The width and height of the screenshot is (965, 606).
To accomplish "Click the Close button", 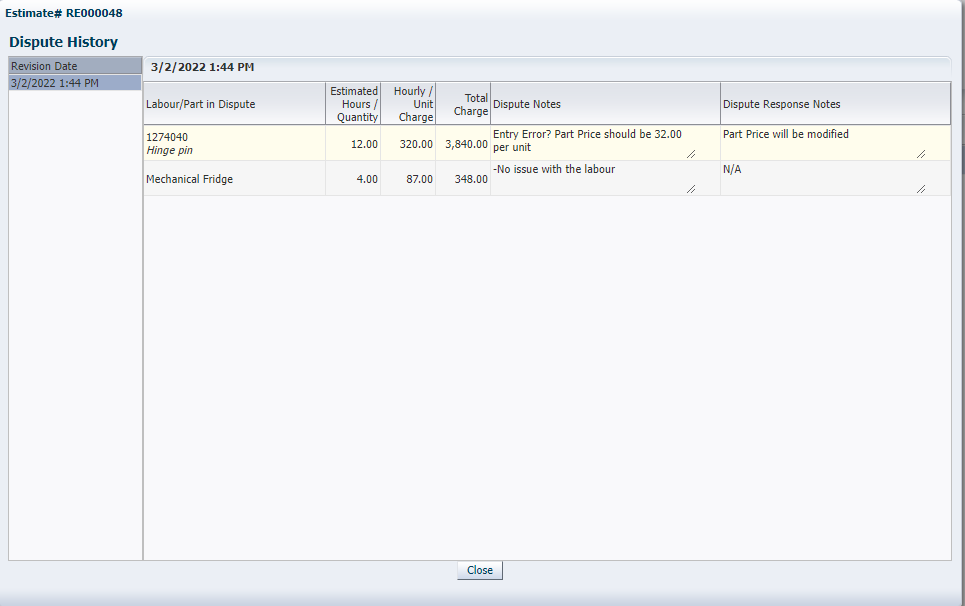I will (x=479, y=570).
